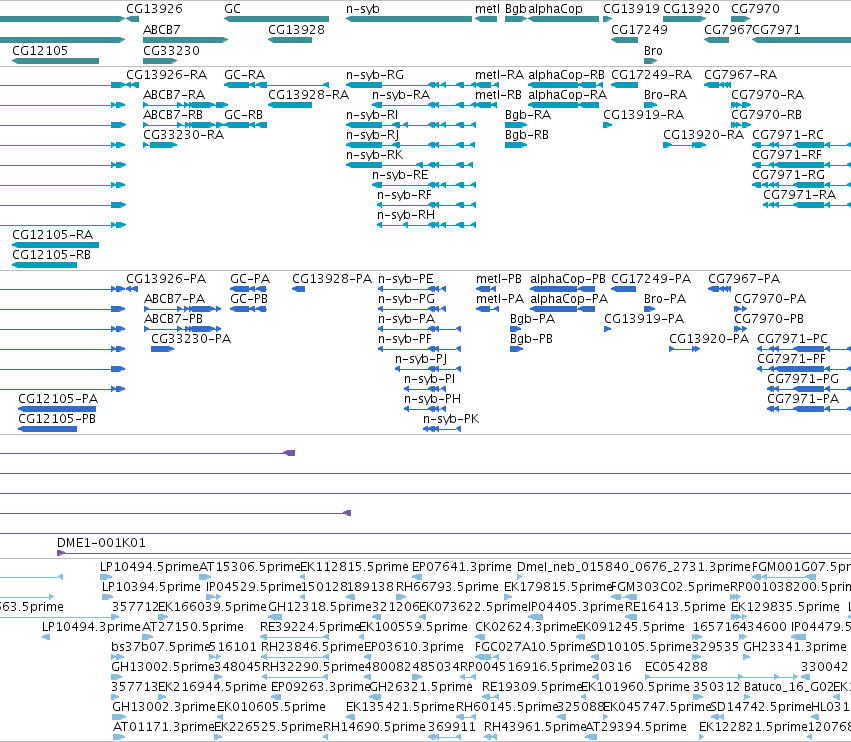Select transcript CG13920-RA
This screenshot has height=742, width=851.
coord(684,145)
